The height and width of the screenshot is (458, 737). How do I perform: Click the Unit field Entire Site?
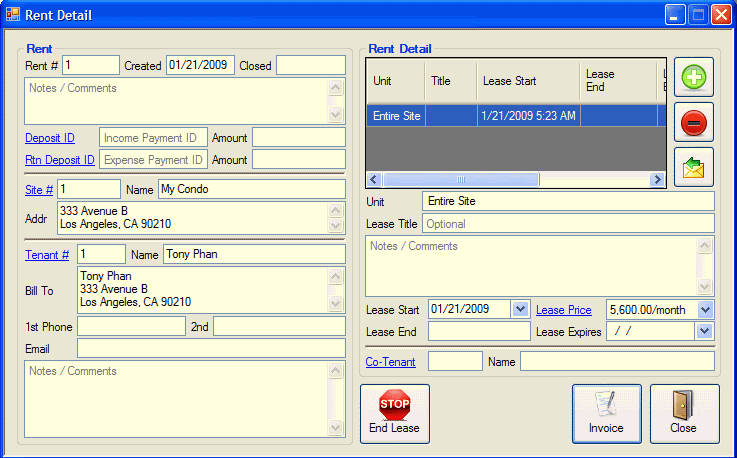click(568, 201)
